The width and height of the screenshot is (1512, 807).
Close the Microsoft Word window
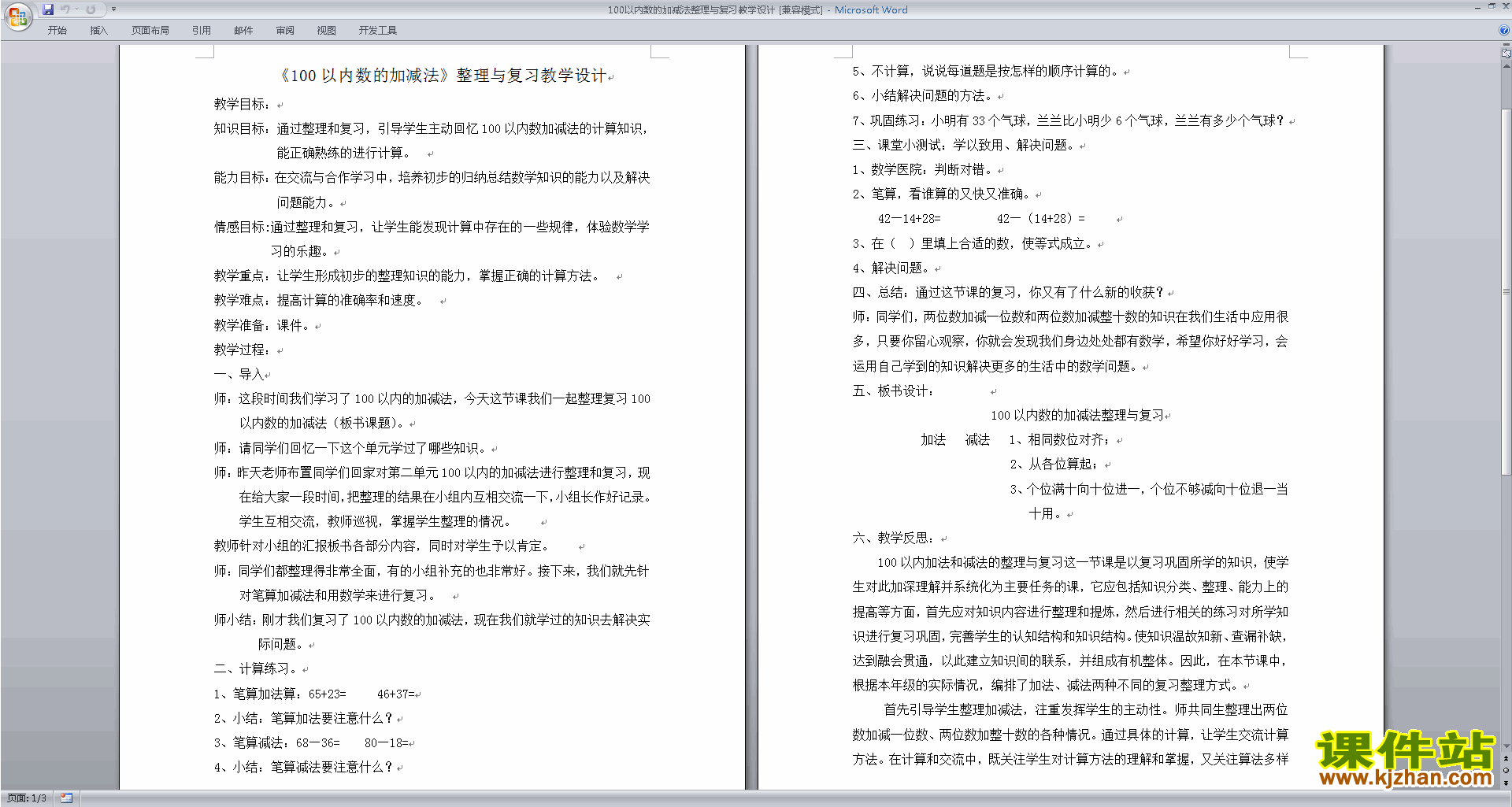point(1505,6)
